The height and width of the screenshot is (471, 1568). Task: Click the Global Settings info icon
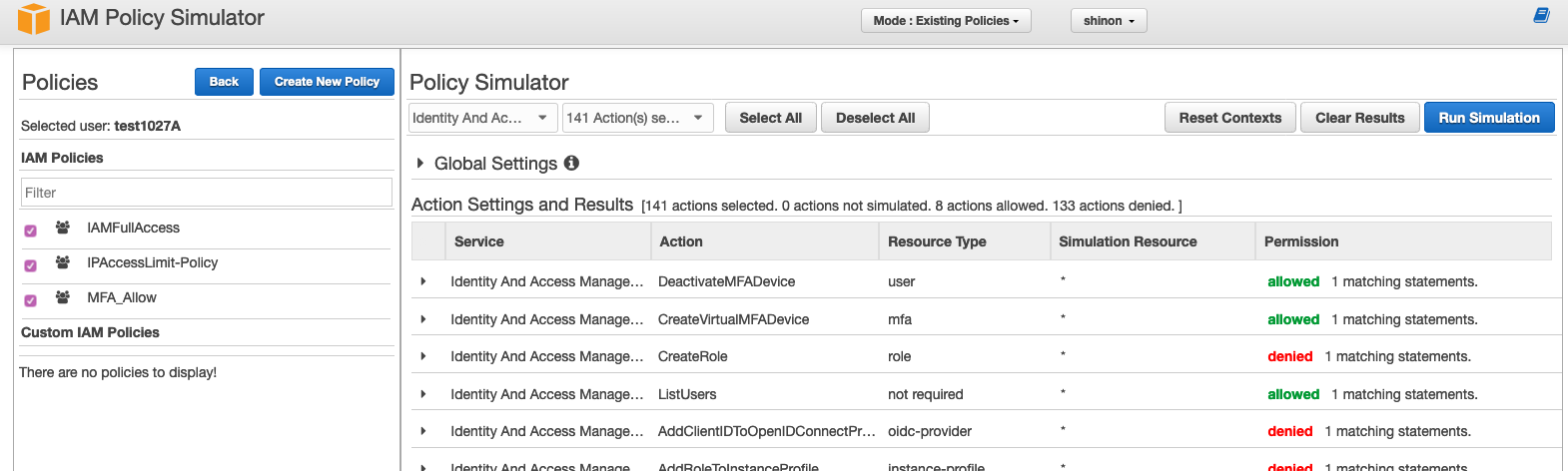point(571,163)
